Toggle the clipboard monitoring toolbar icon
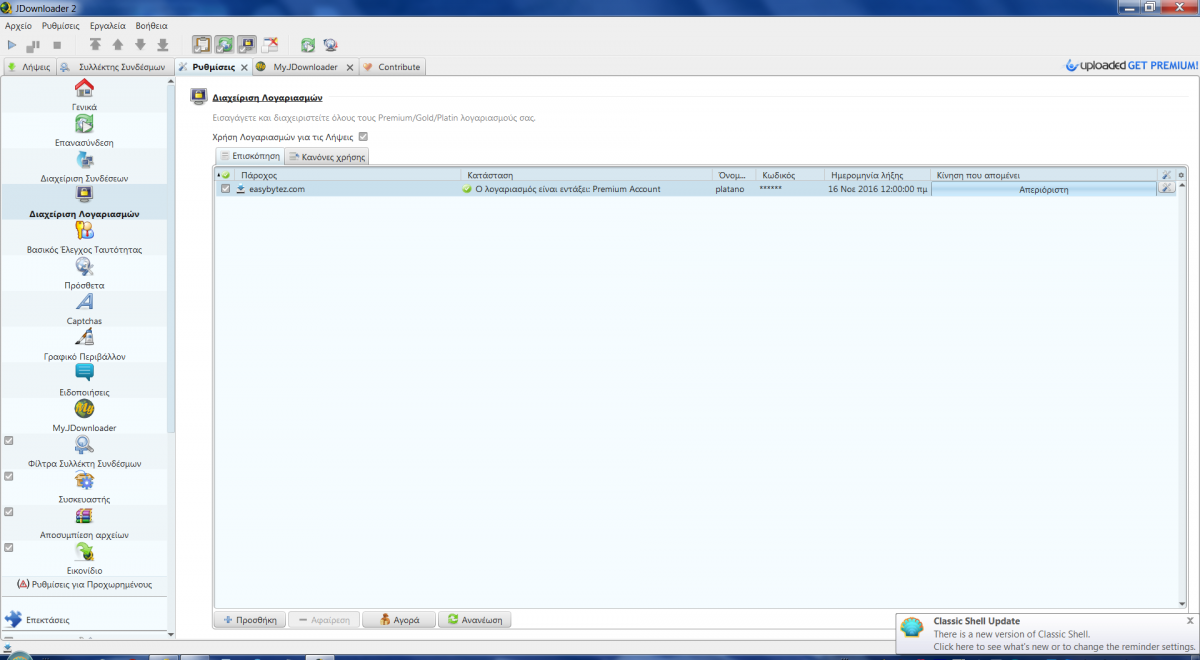 [x=202, y=45]
